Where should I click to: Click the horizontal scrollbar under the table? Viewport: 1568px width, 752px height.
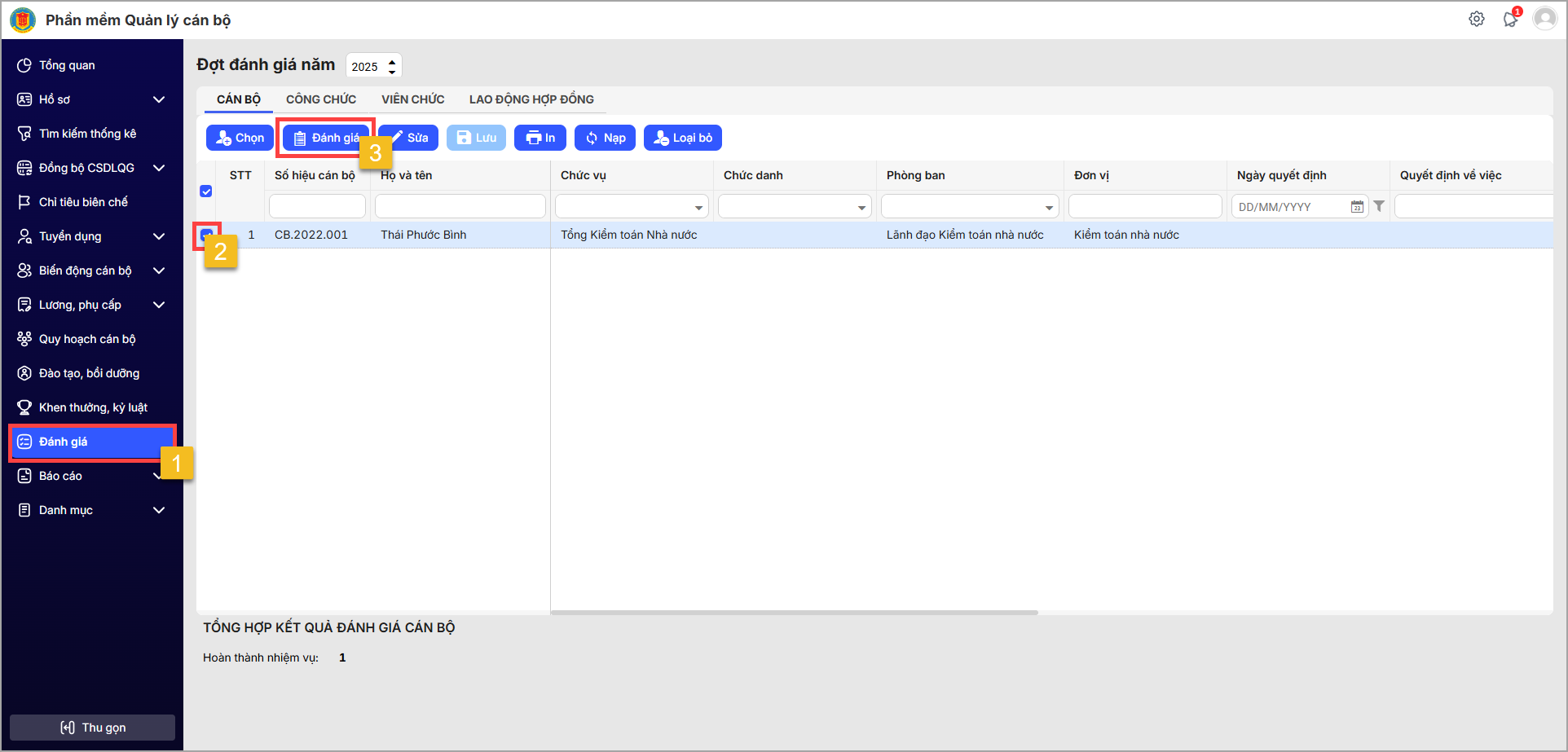click(794, 613)
